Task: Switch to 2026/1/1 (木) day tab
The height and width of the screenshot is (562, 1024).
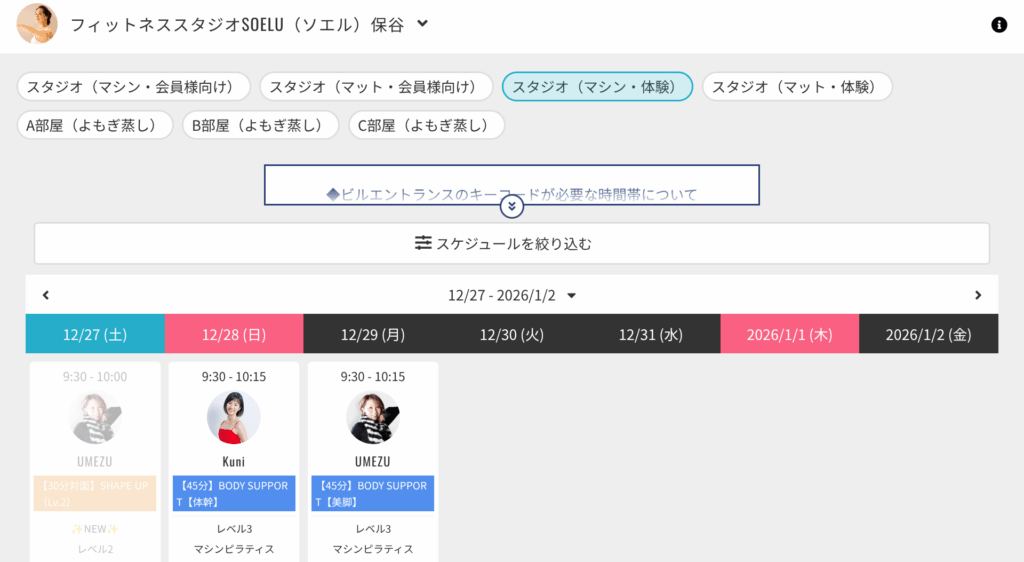Action: [x=789, y=334]
